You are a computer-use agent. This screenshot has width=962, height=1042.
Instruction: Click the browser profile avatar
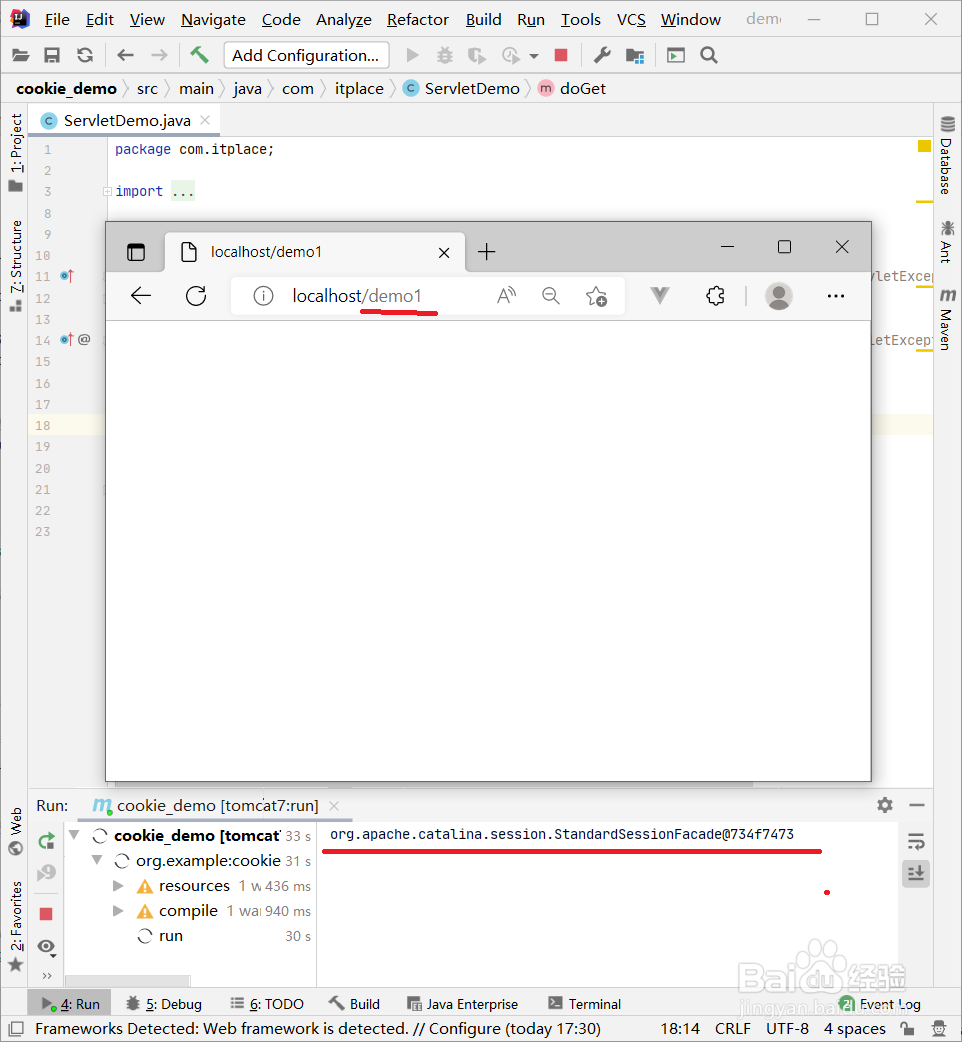(x=779, y=296)
